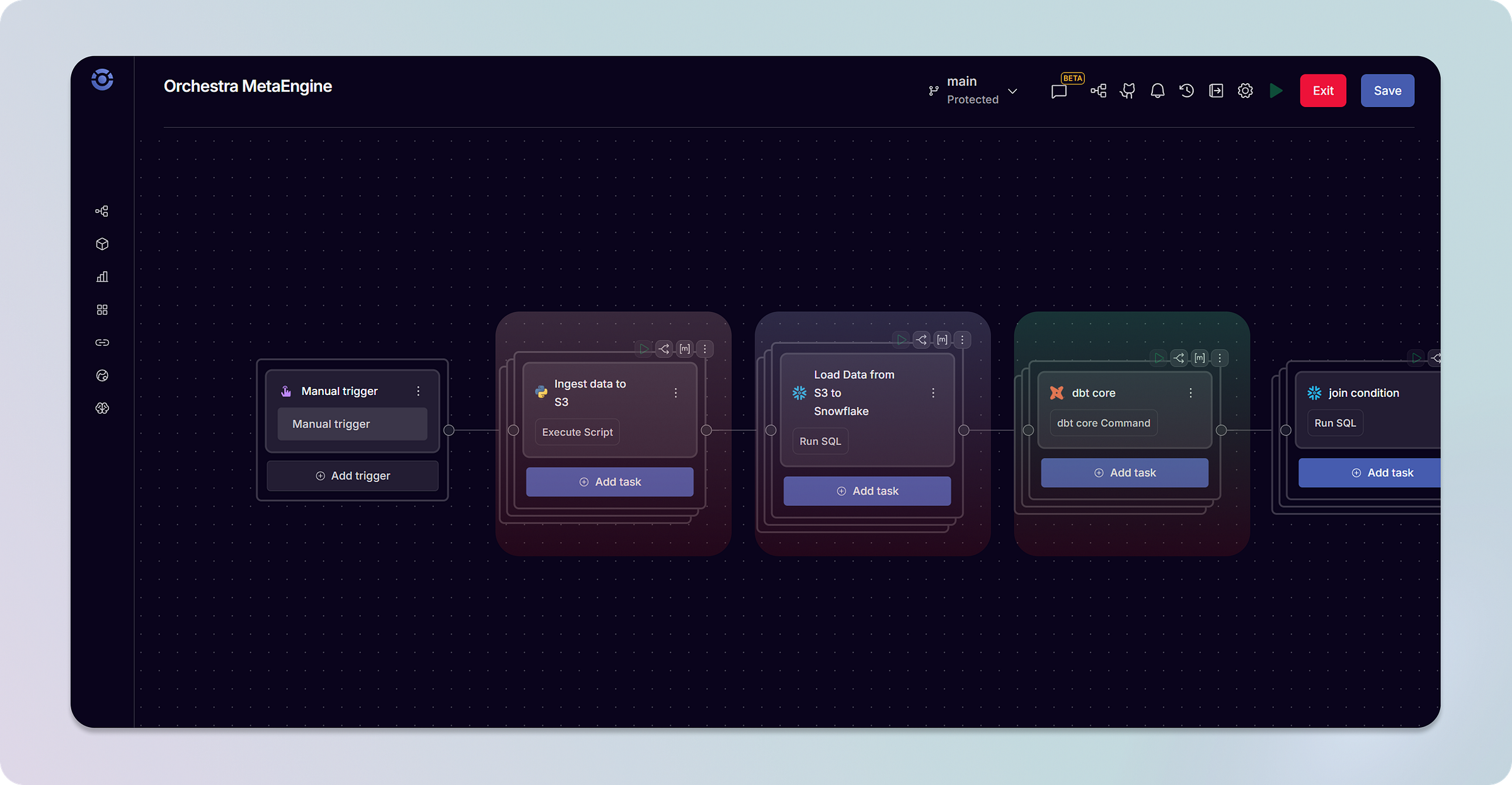Open Manual trigger three-dot menu

click(x=418, y=391)
